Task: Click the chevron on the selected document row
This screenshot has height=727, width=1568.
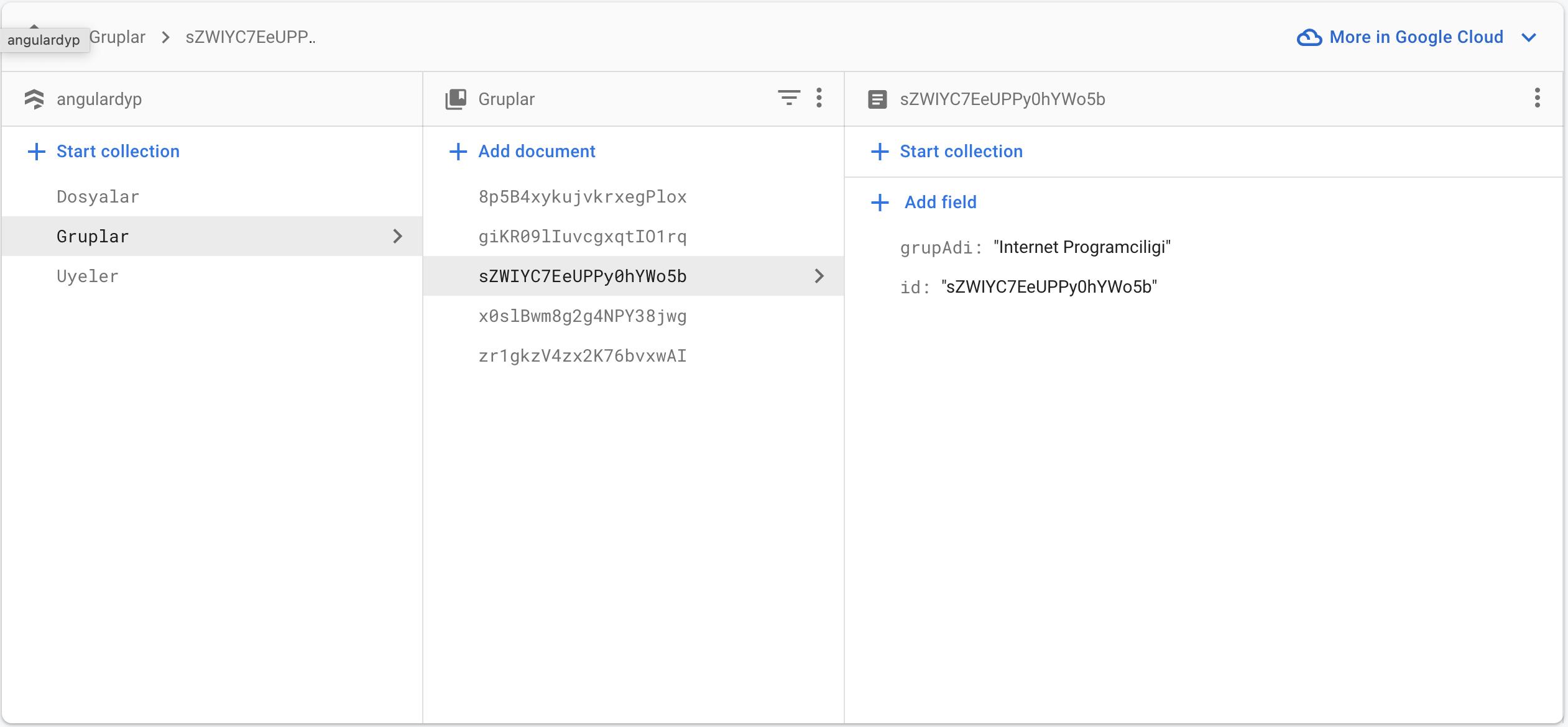Action: point(819,276)
